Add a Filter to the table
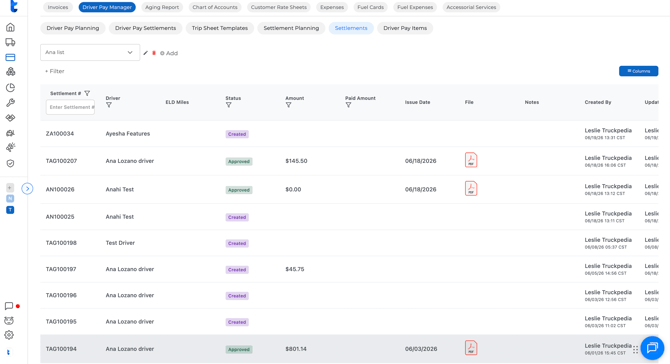This screenshot has height=364, width=670. tap(55, 71)
